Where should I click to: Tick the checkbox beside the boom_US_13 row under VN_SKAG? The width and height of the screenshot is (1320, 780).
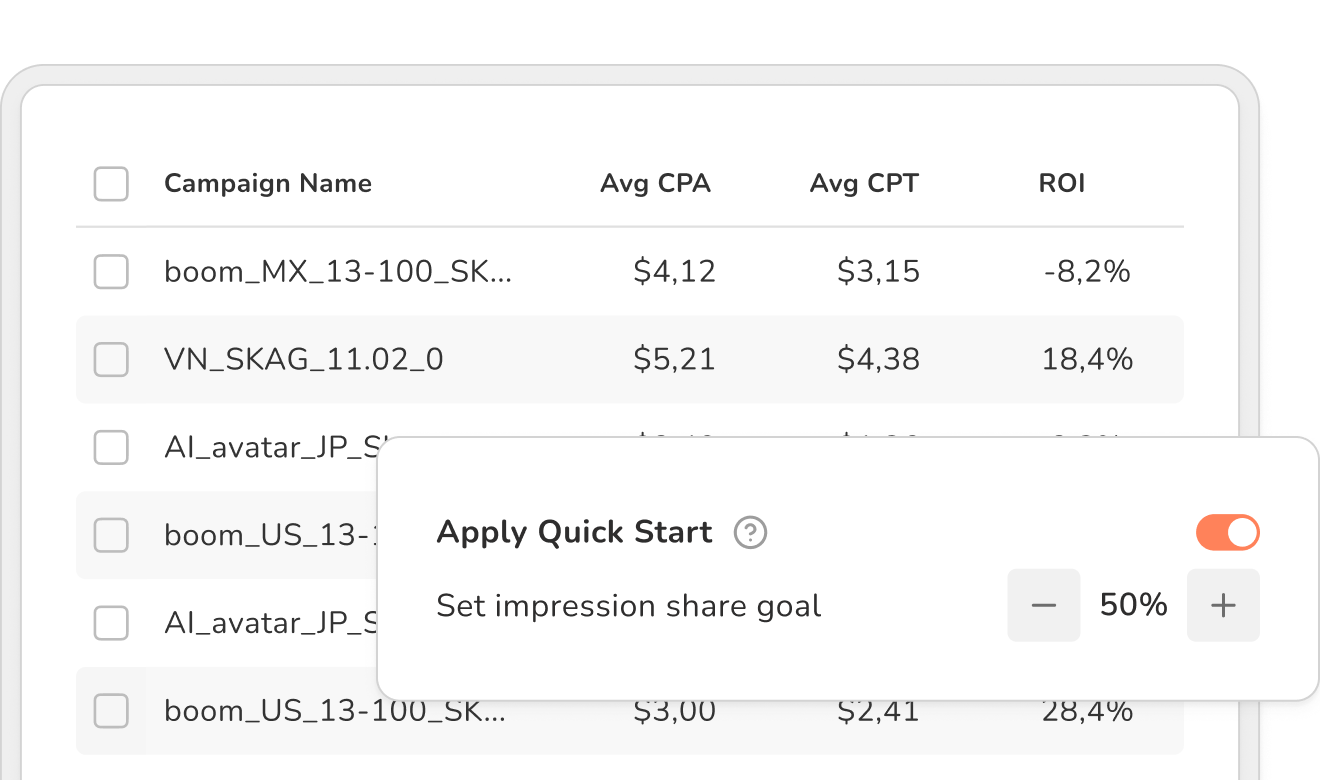pyautogui.click(x=111, y=535)
